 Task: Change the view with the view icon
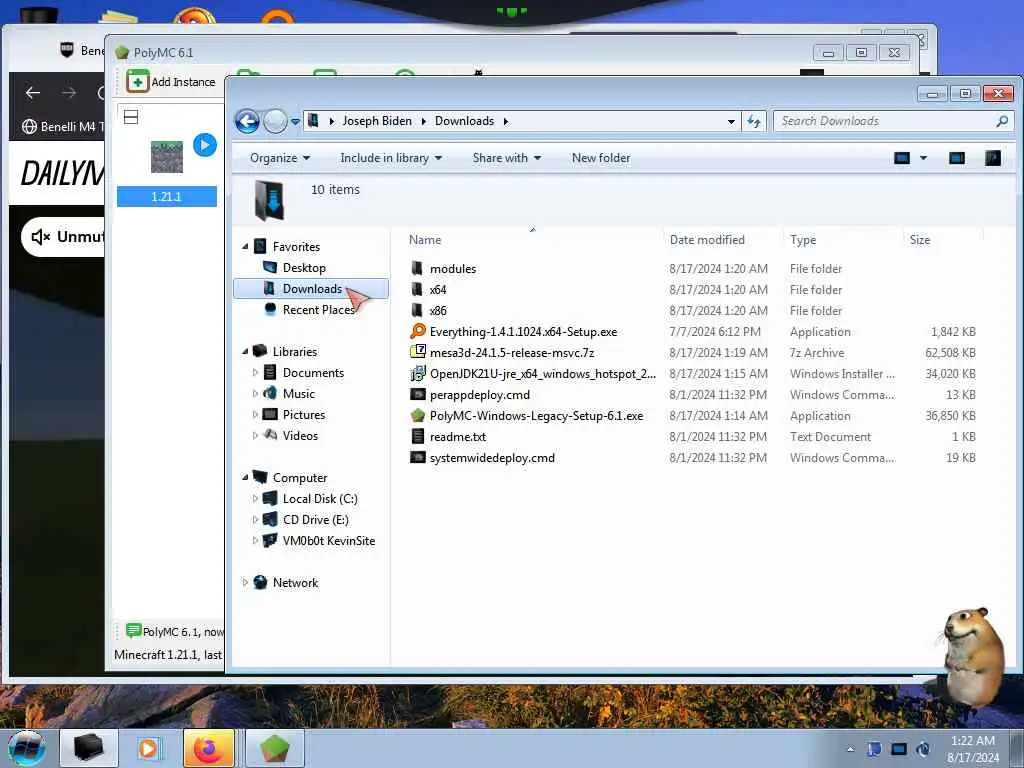902,158
